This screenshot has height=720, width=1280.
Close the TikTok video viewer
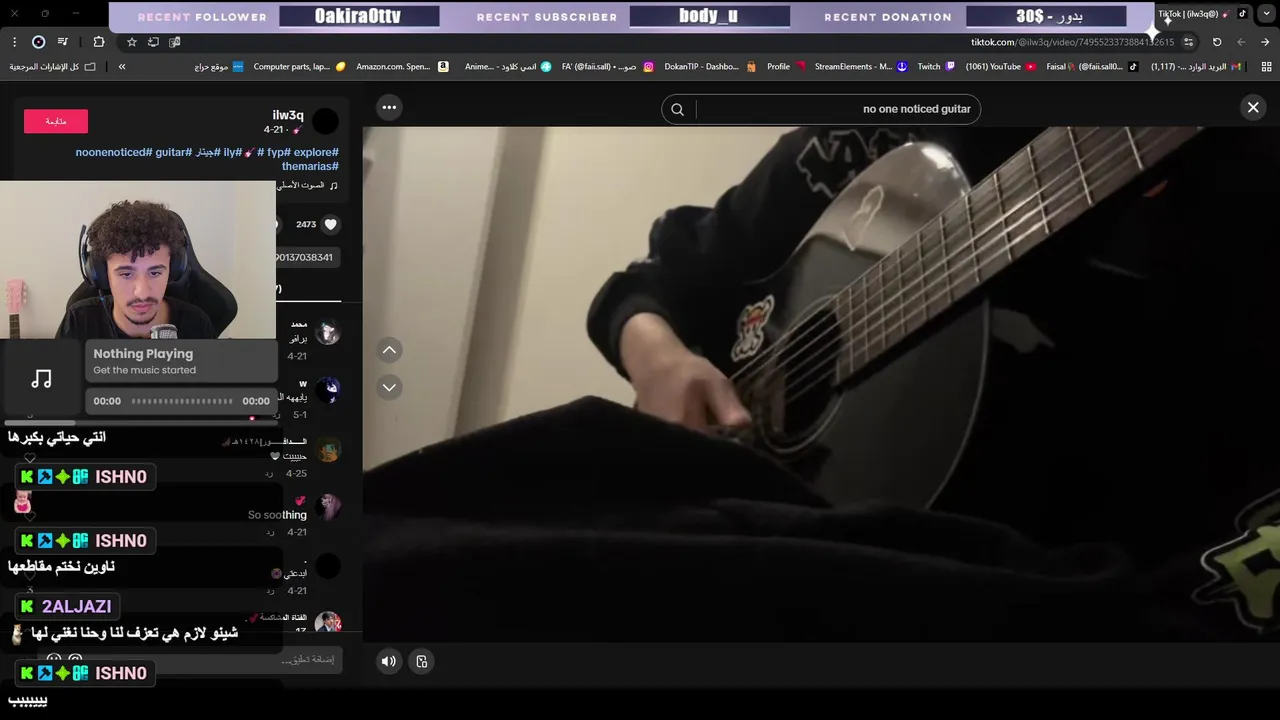[1253, 108]
